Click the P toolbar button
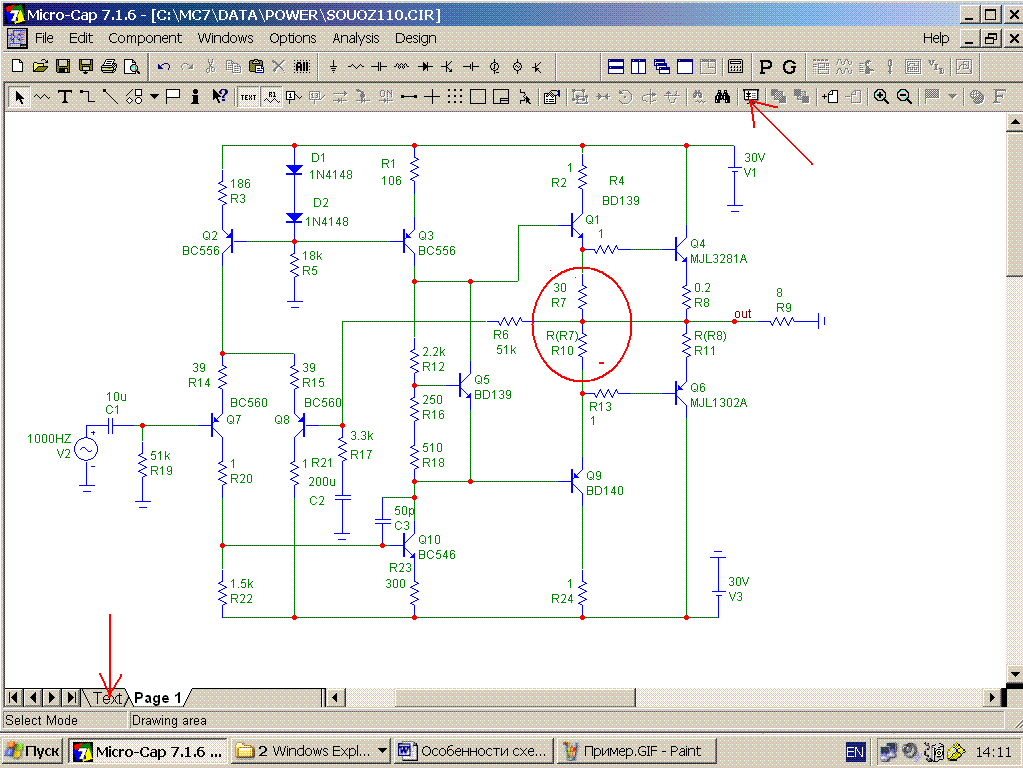Viewport: 1023px width, 768px height. click(x=766, y=67)
